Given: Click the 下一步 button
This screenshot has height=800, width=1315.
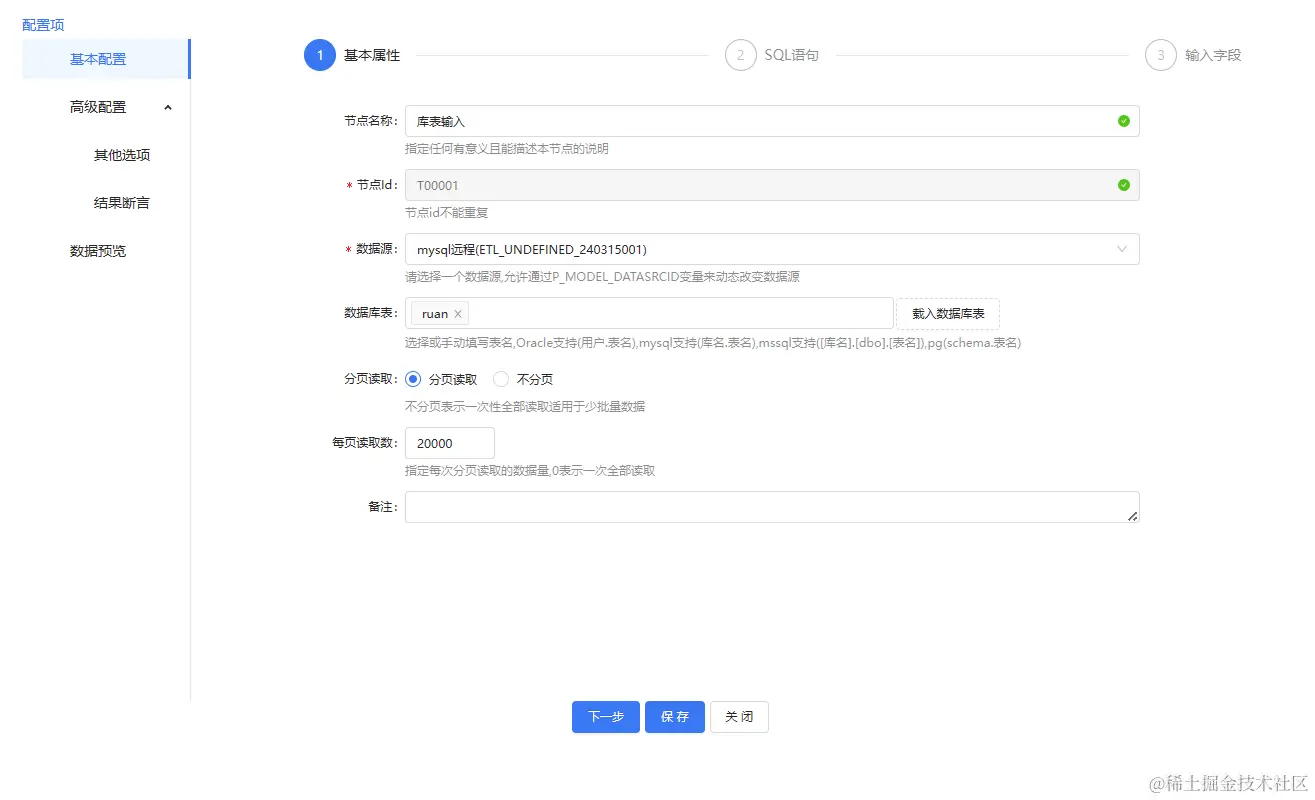Looking at the screenshot, I should pos(606,717).
